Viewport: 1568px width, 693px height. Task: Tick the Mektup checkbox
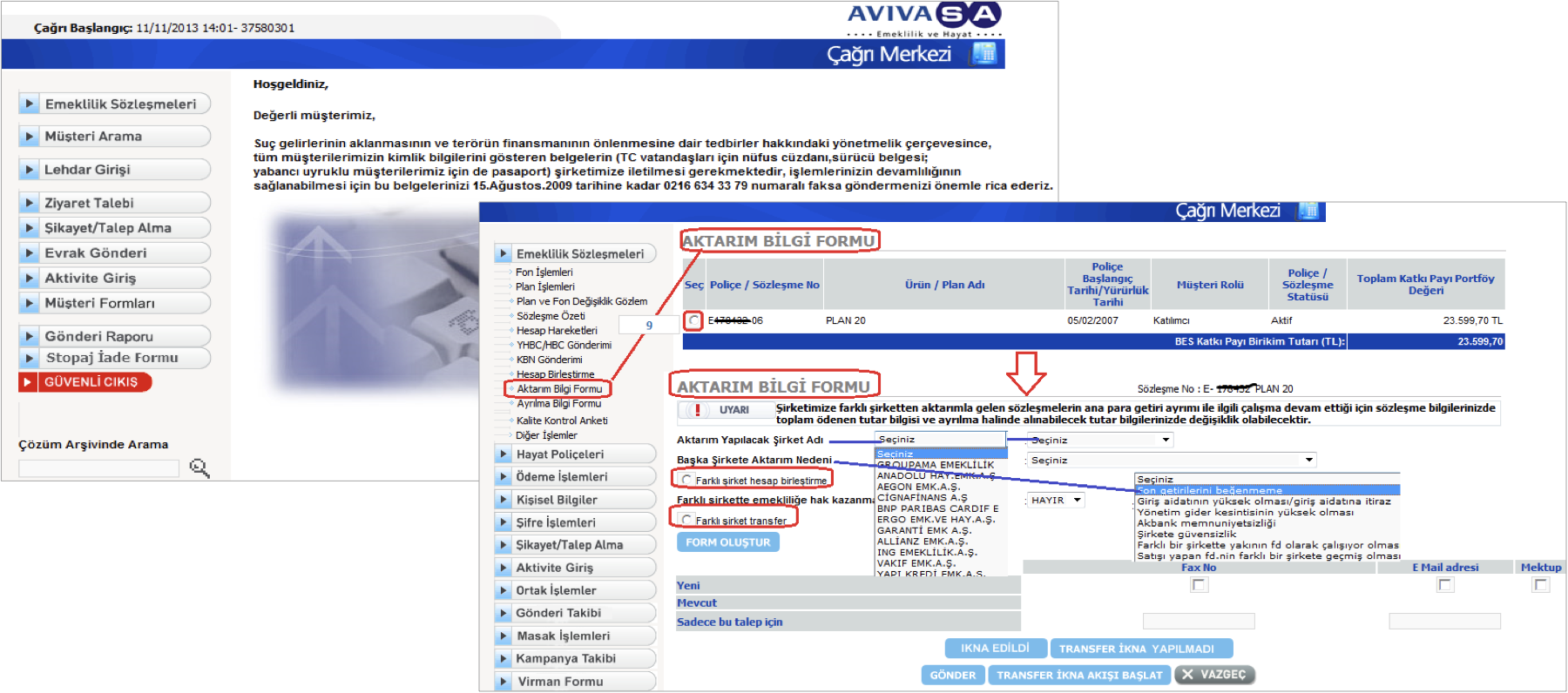pos(1540,585)
